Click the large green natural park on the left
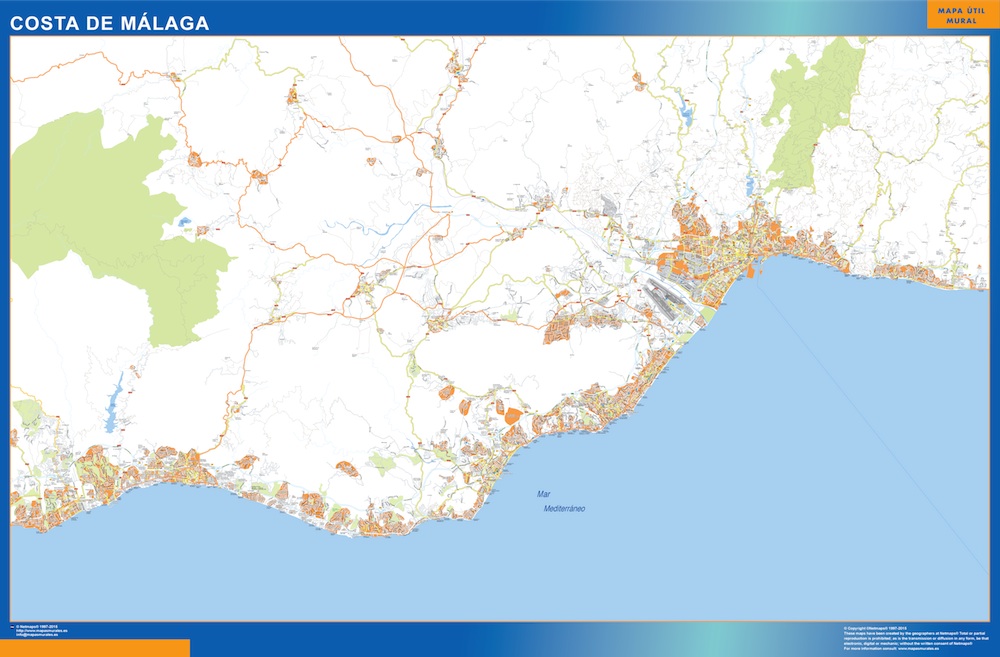This screenshot has width=1000, height=657. pos(100,210)
